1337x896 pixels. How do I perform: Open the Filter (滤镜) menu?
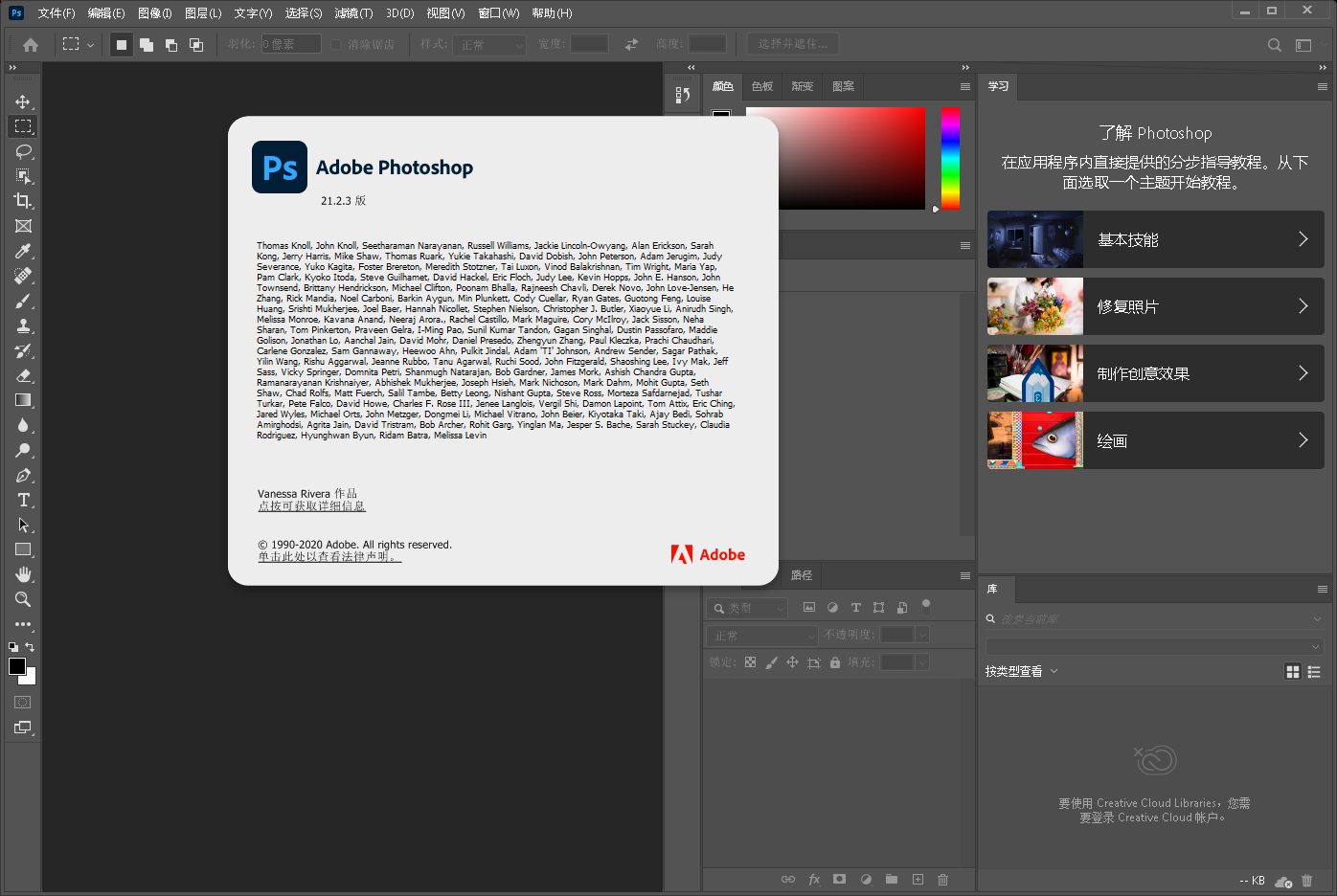click(353, 13)
